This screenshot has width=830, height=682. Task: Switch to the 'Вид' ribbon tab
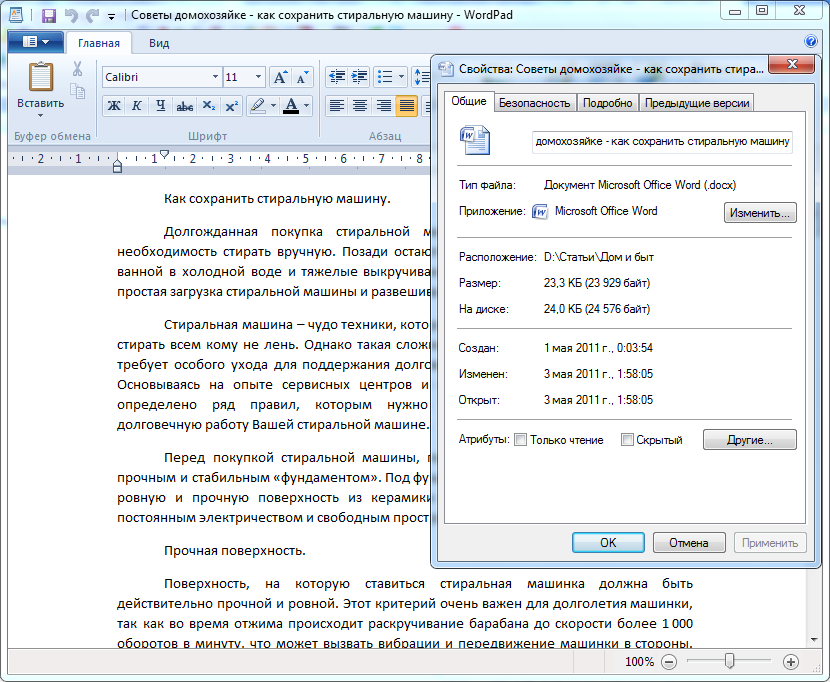(x=159, y=43)
